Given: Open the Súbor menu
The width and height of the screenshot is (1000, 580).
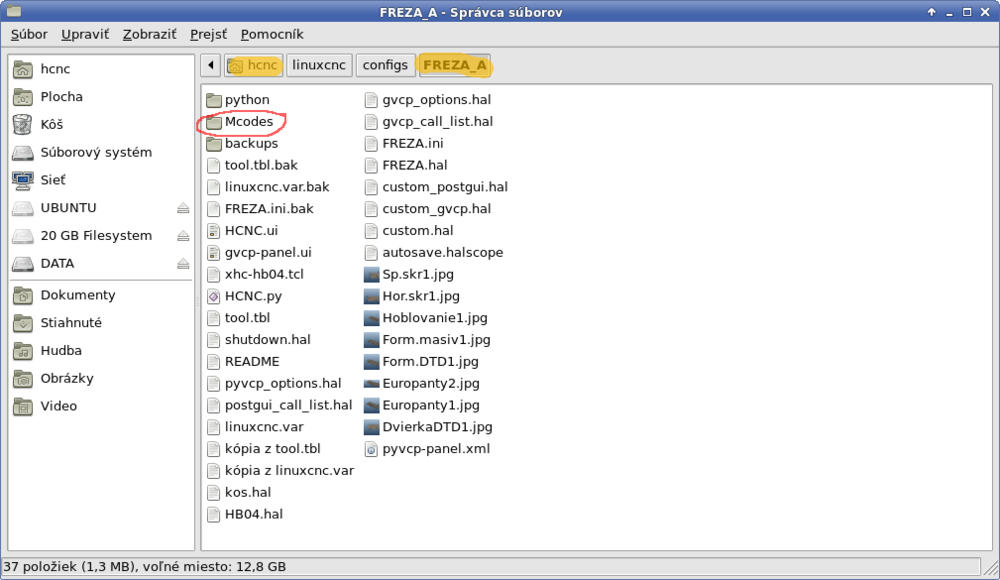Looking at the screenshot, I should [x=29, y=34].
